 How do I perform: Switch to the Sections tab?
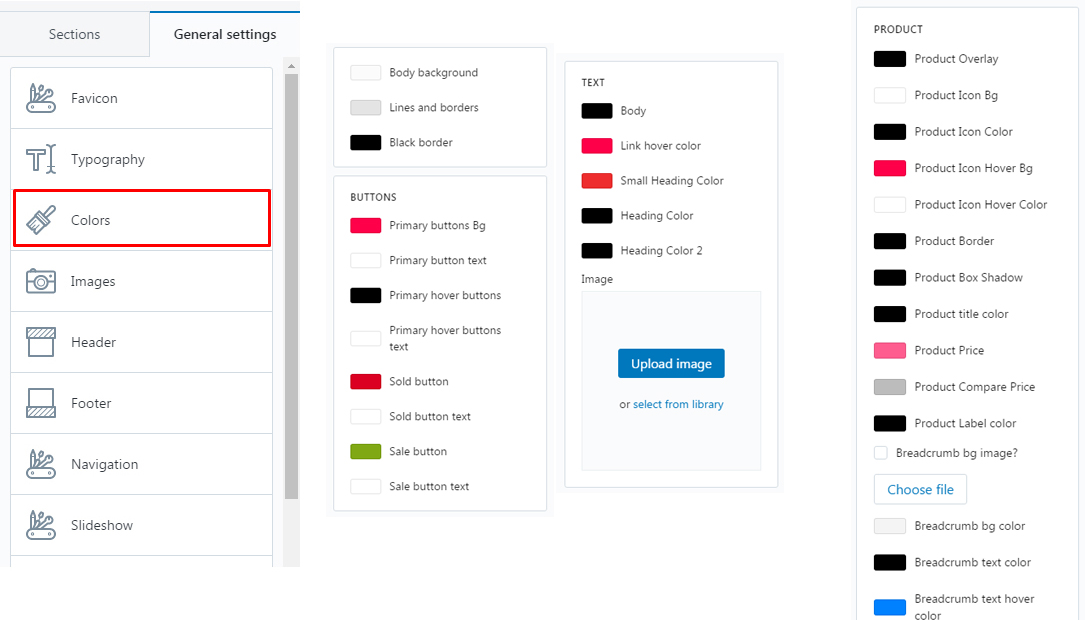74,34
